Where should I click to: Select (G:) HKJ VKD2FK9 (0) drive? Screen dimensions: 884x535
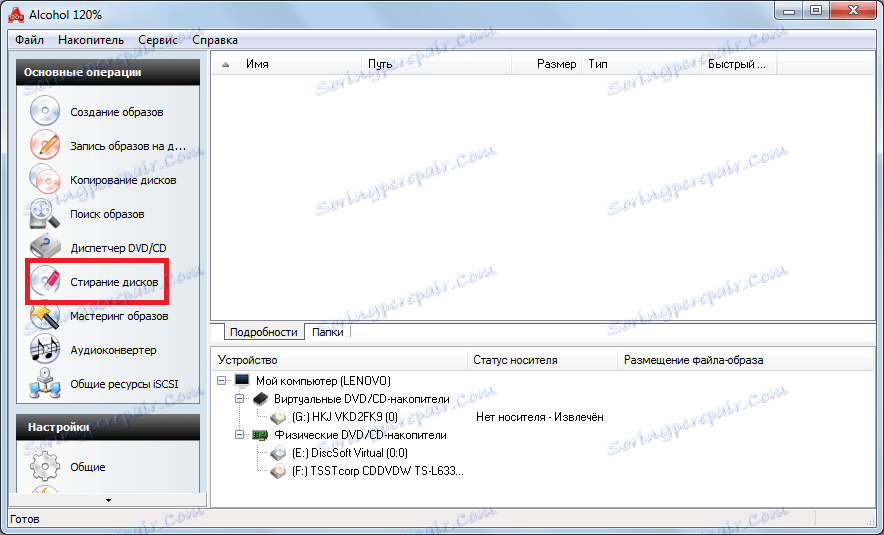point(345,417)
